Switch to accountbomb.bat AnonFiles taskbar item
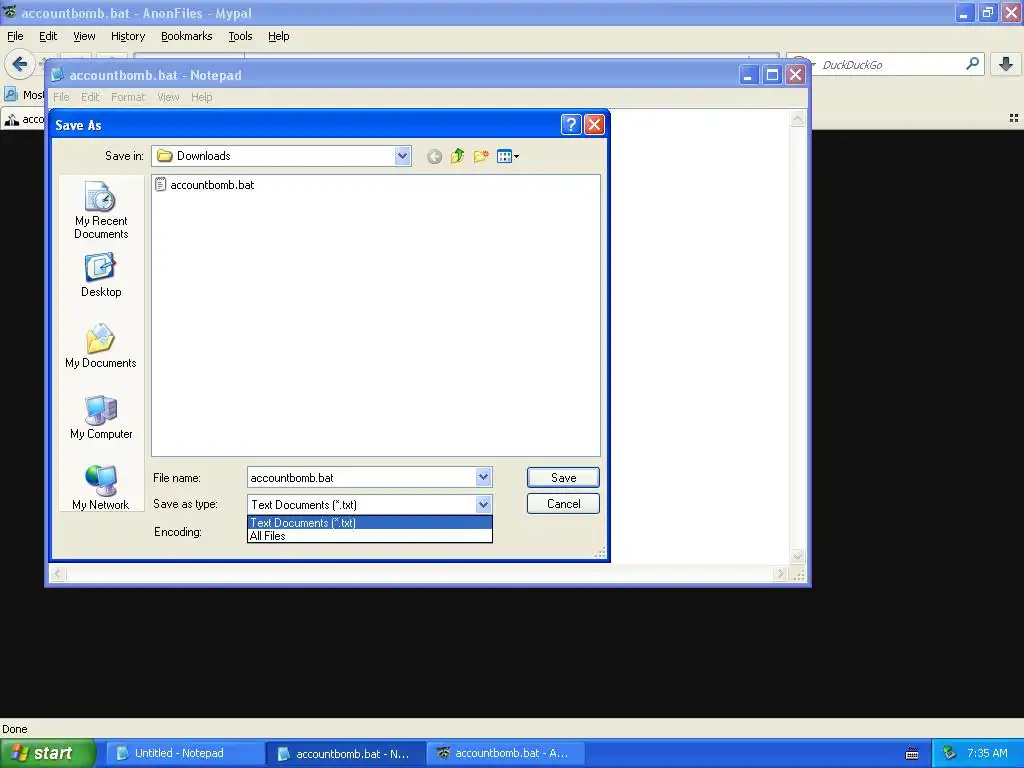This screenshot has width=1024, height=768. click(504, 753)
